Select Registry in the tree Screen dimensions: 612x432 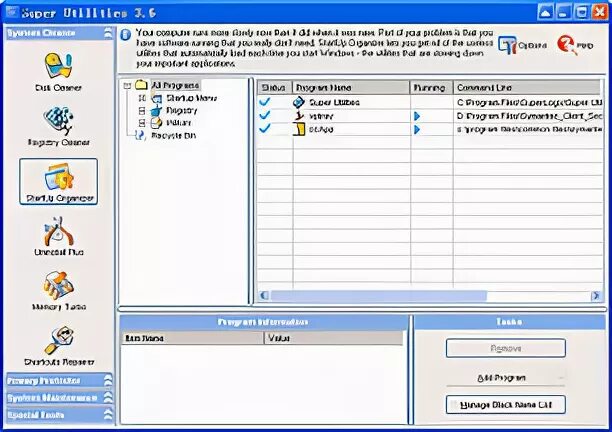[181, 110]
